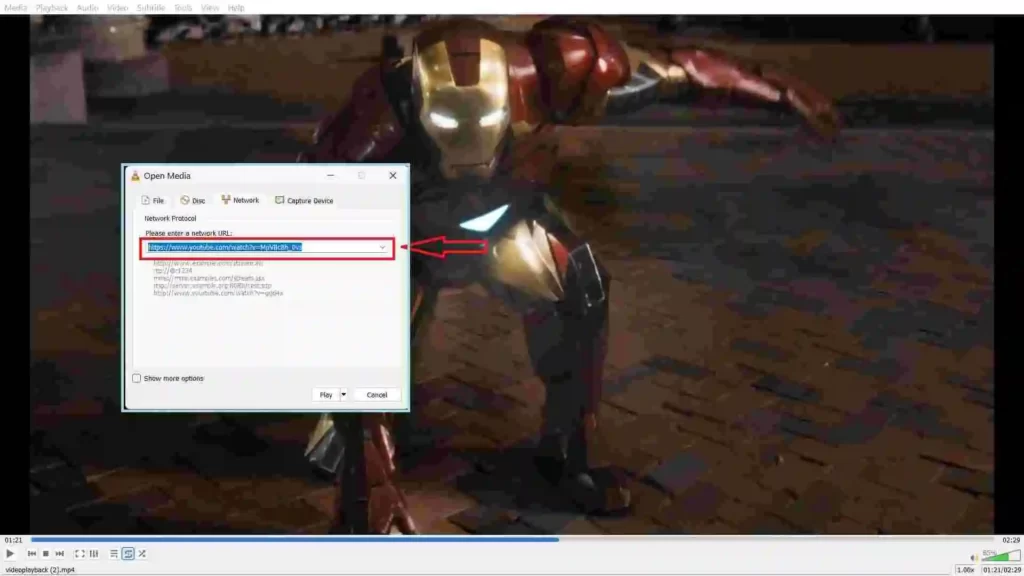Expand the network URL history dropdown arrow
The width and height of the screenshot is (1024, 576).
click(x=383, y=248)
